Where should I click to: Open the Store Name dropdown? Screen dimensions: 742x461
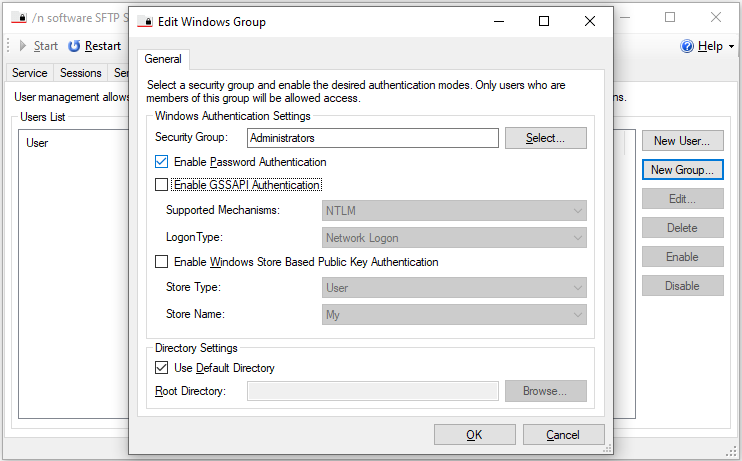(x=454, y=314)
